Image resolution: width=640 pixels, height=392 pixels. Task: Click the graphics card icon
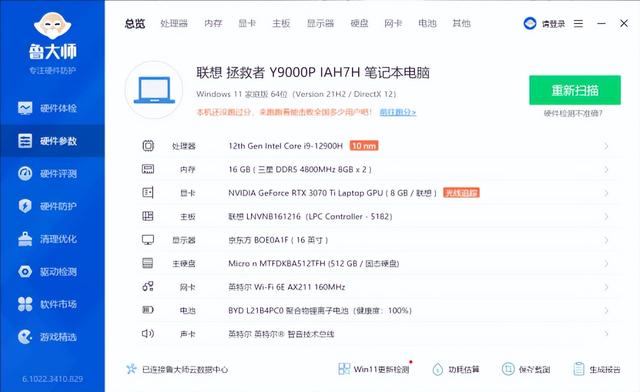[x=148, y=193]
